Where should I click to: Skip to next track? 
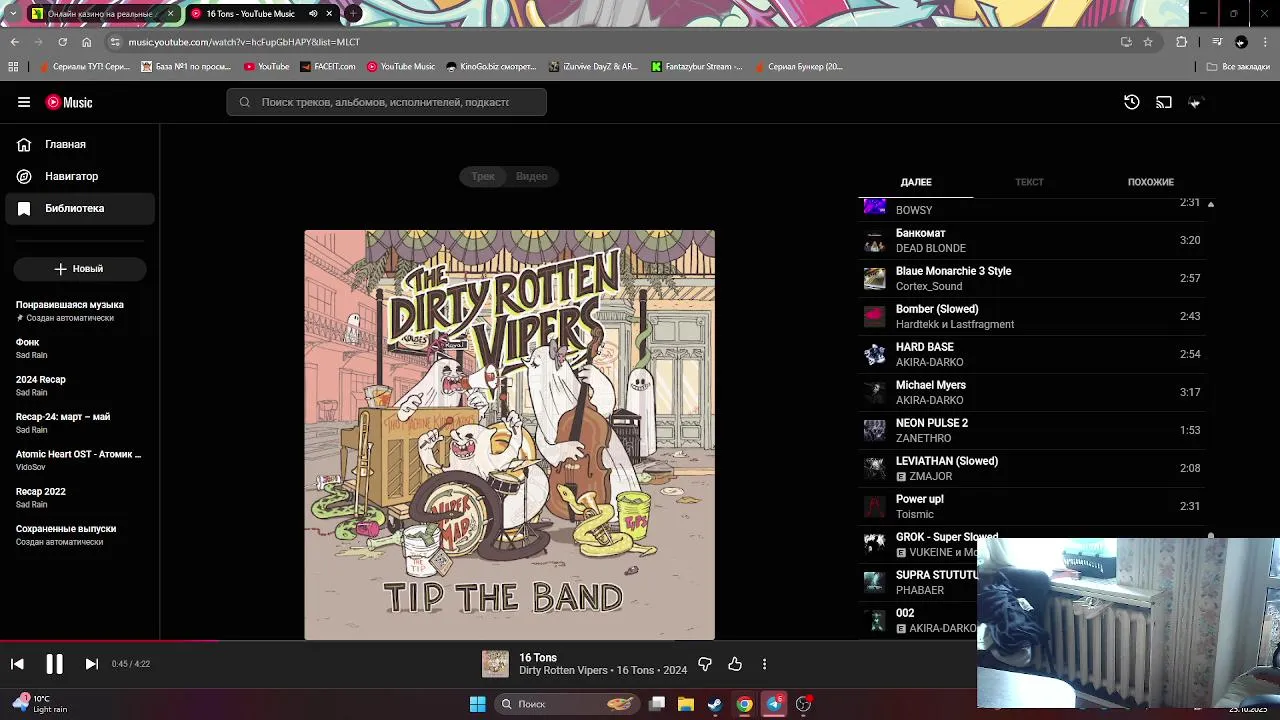(91, 664)
